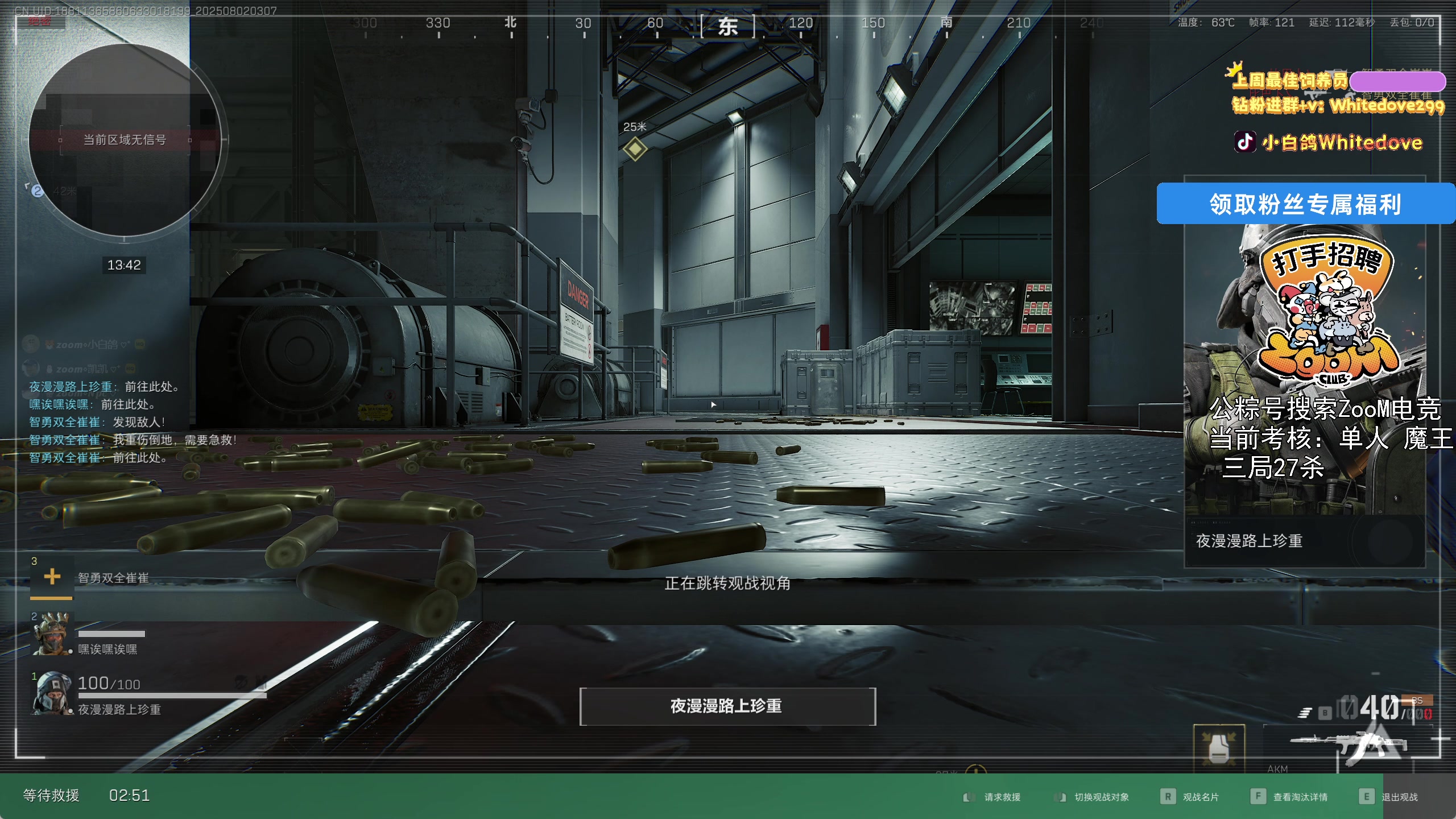Screen dimensions: 1456x819
Task: Click 切换观战对象 to switch spectate target
Action: tap(1101, 797)
